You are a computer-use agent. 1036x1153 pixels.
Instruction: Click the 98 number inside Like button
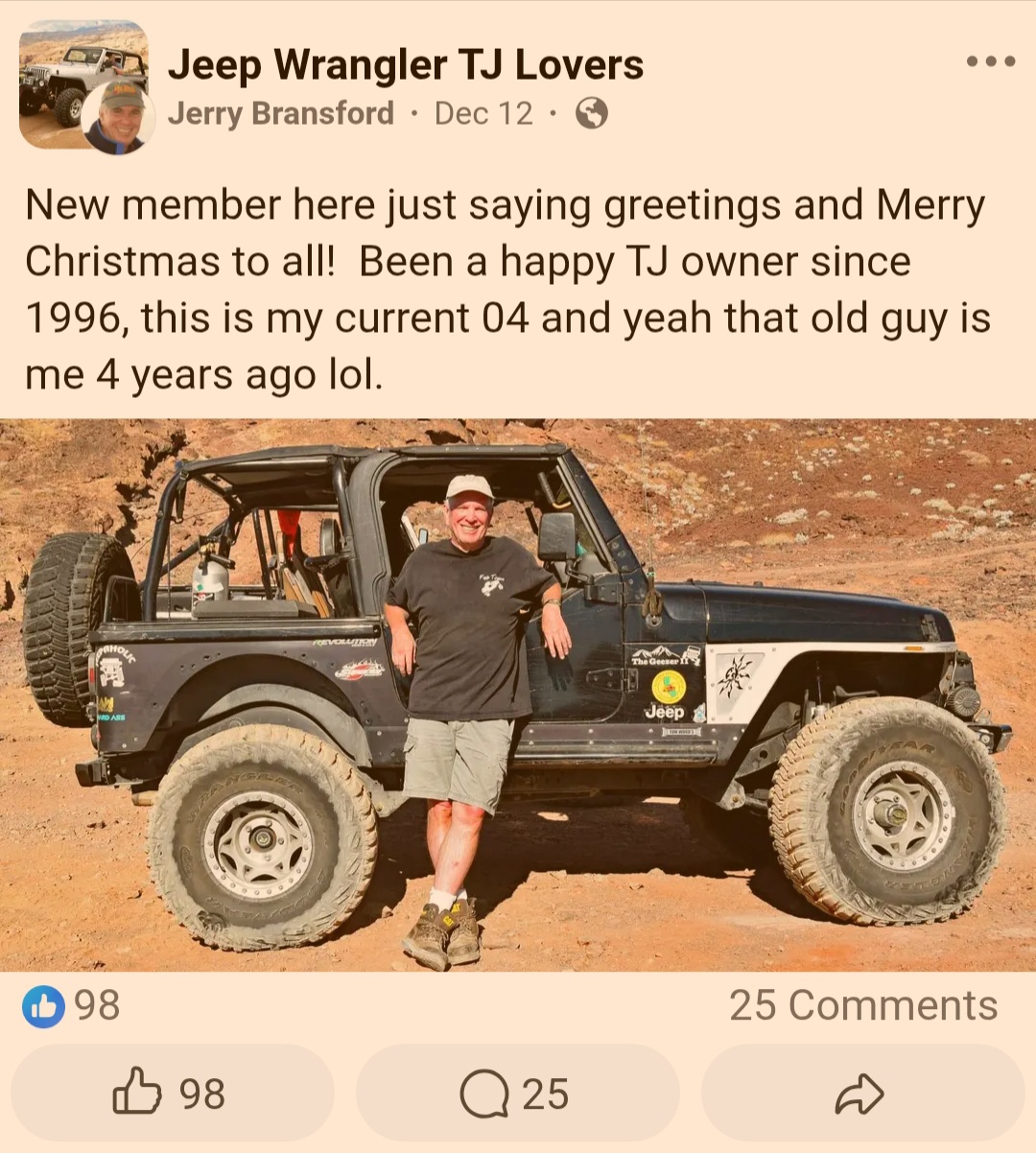click(x=202, y=1094)
